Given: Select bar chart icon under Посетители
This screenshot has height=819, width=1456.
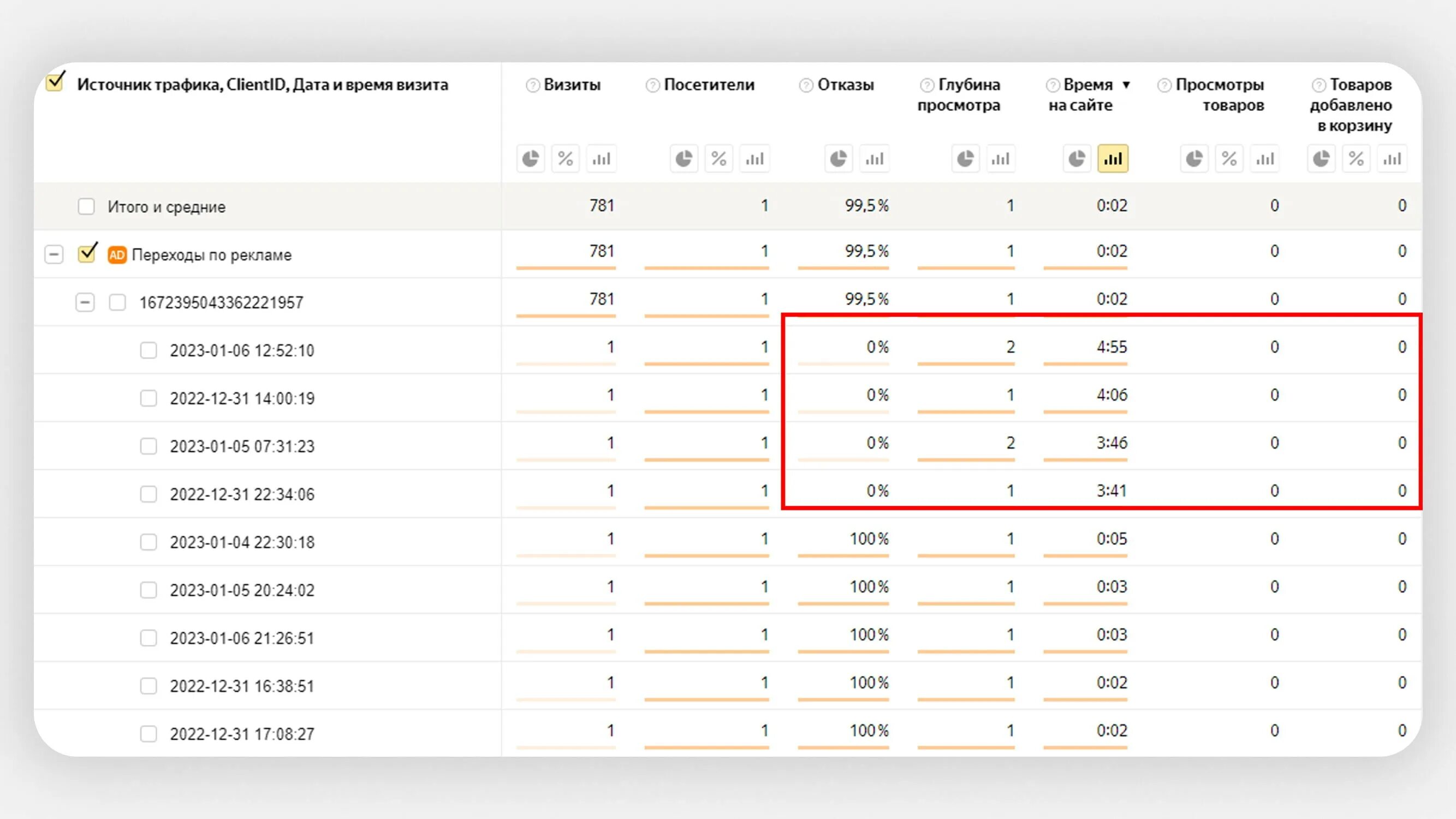Looking at the screenshot, I should 754,159.
